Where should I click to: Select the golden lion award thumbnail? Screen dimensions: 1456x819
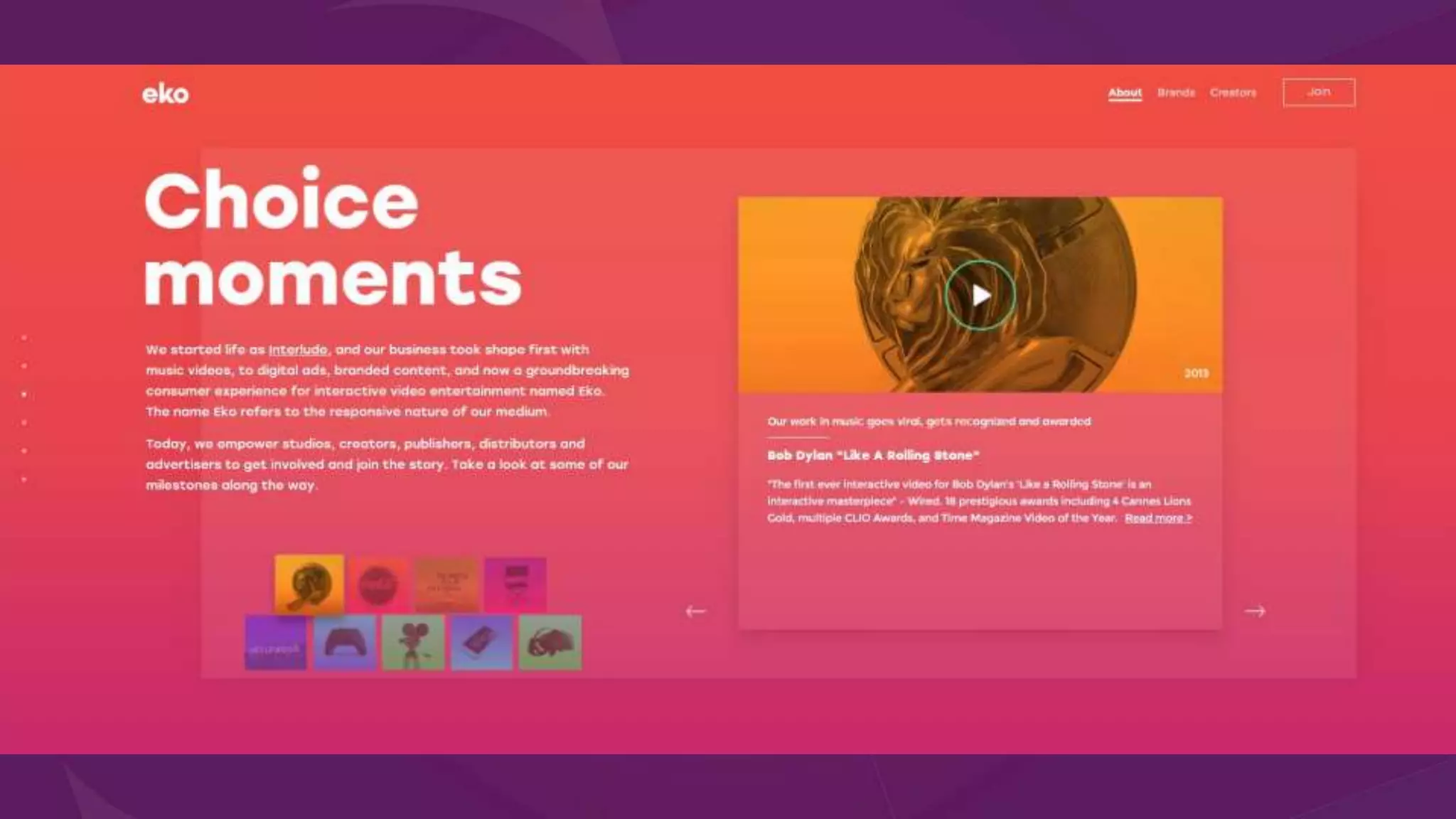[309, 584]
